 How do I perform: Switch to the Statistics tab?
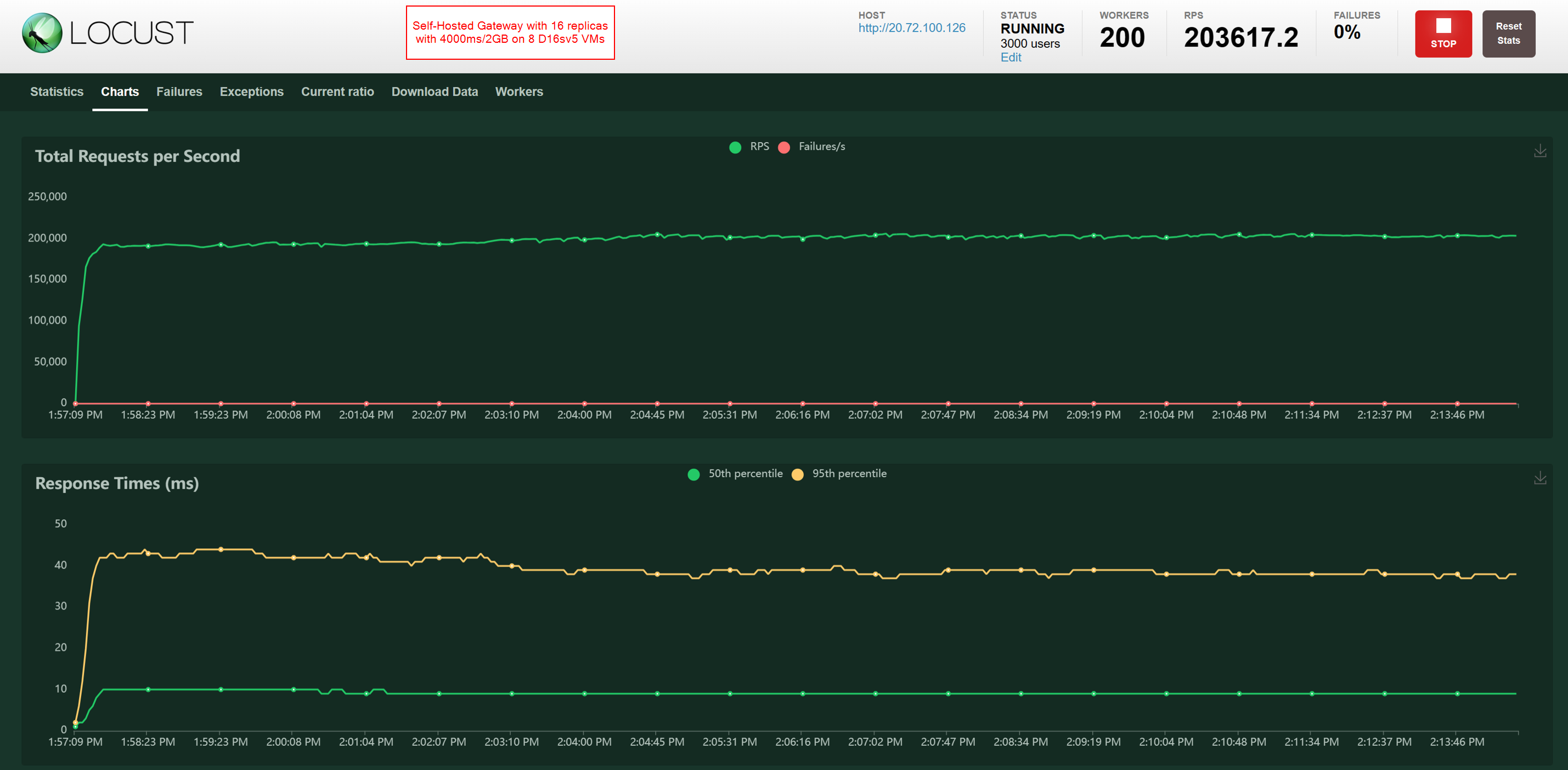57,92
